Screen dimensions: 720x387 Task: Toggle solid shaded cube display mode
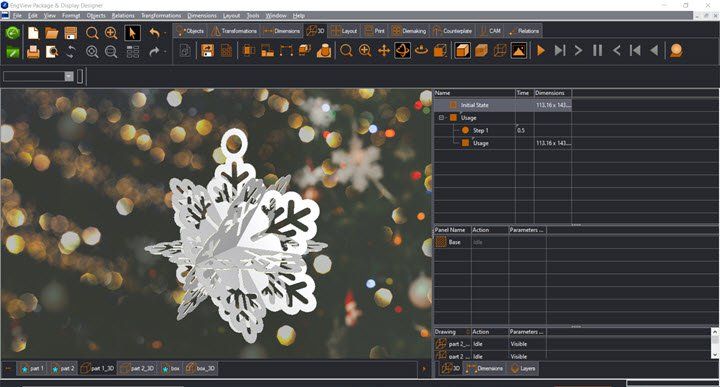coord(462,50)
